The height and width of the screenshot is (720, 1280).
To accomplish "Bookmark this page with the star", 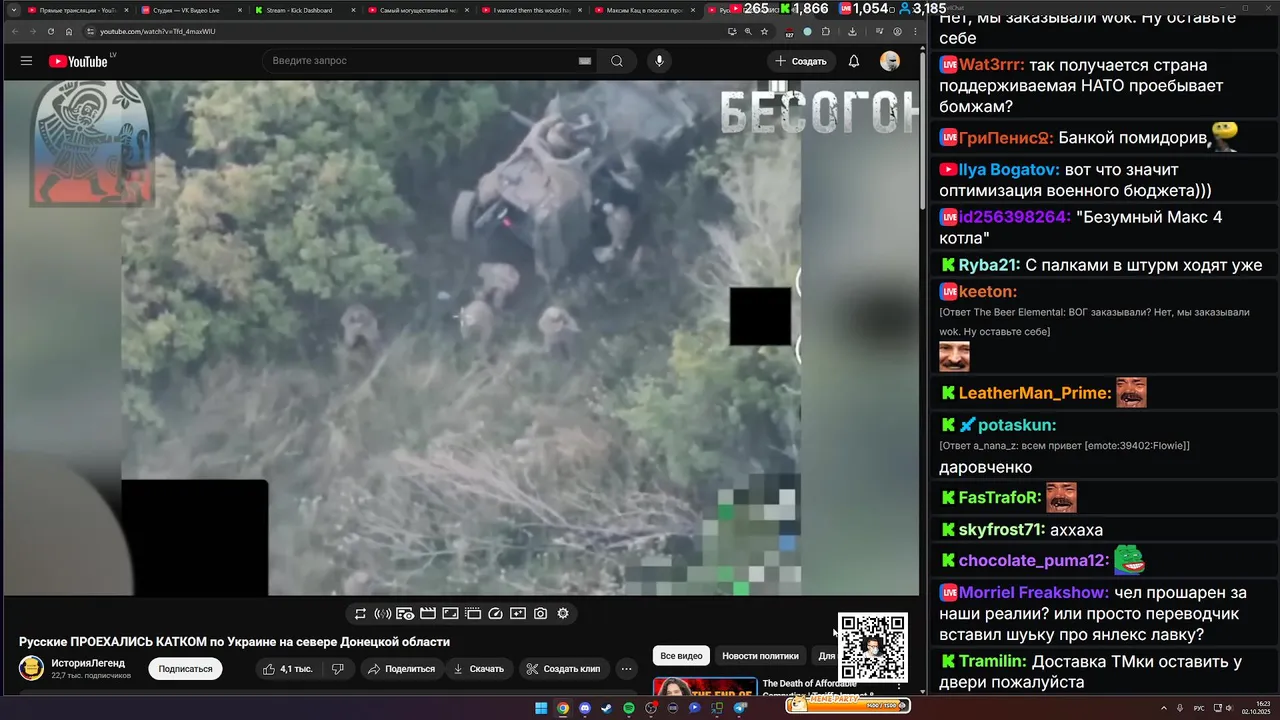I will tap(764, 31).
